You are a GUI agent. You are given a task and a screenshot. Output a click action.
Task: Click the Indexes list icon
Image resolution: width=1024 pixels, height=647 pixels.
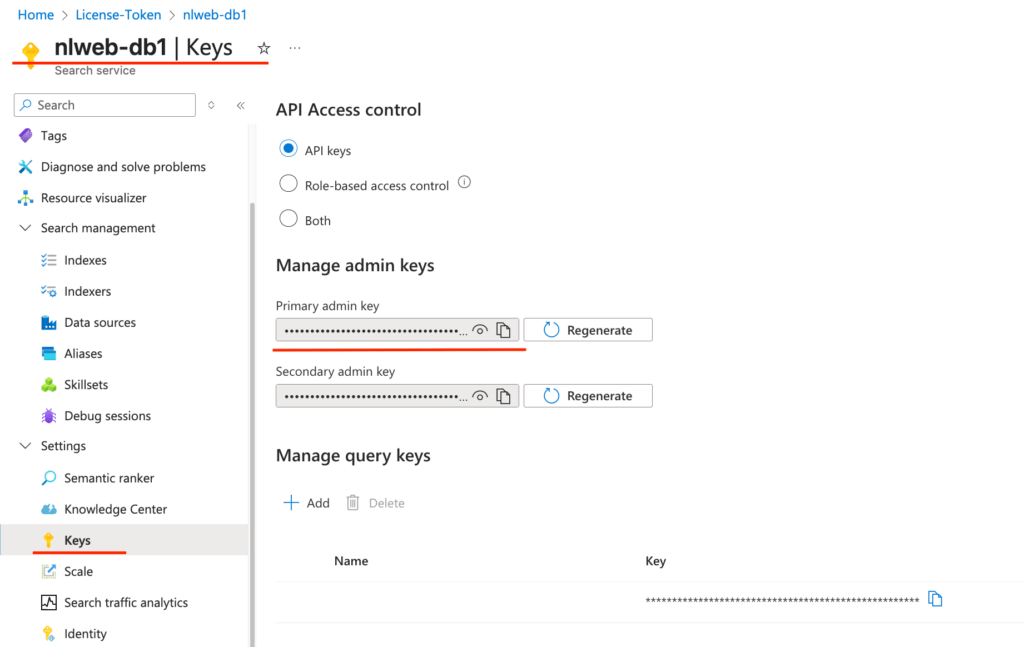point(49,260)
